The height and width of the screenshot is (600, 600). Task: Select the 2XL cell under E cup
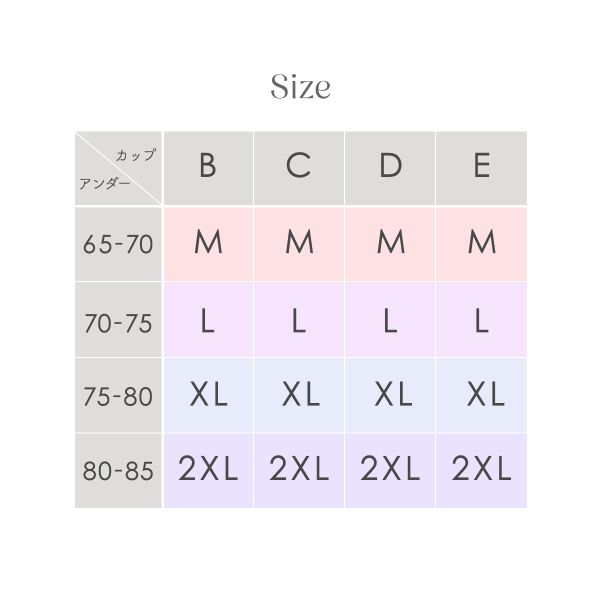pyautogui.click(x=481, y=471)
